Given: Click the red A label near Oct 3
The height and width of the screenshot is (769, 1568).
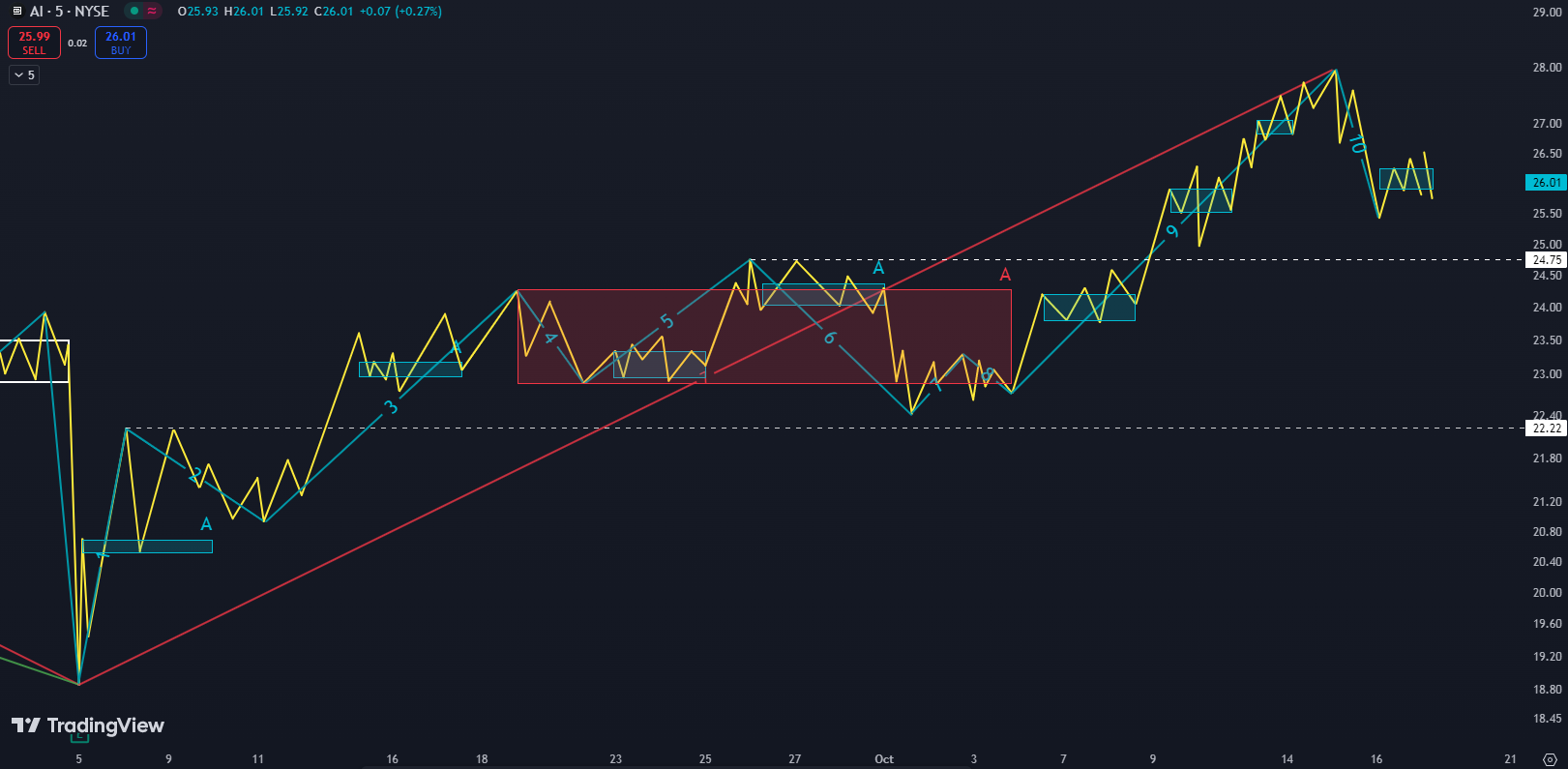Looking at the screenshot, I should (1005, 276).
